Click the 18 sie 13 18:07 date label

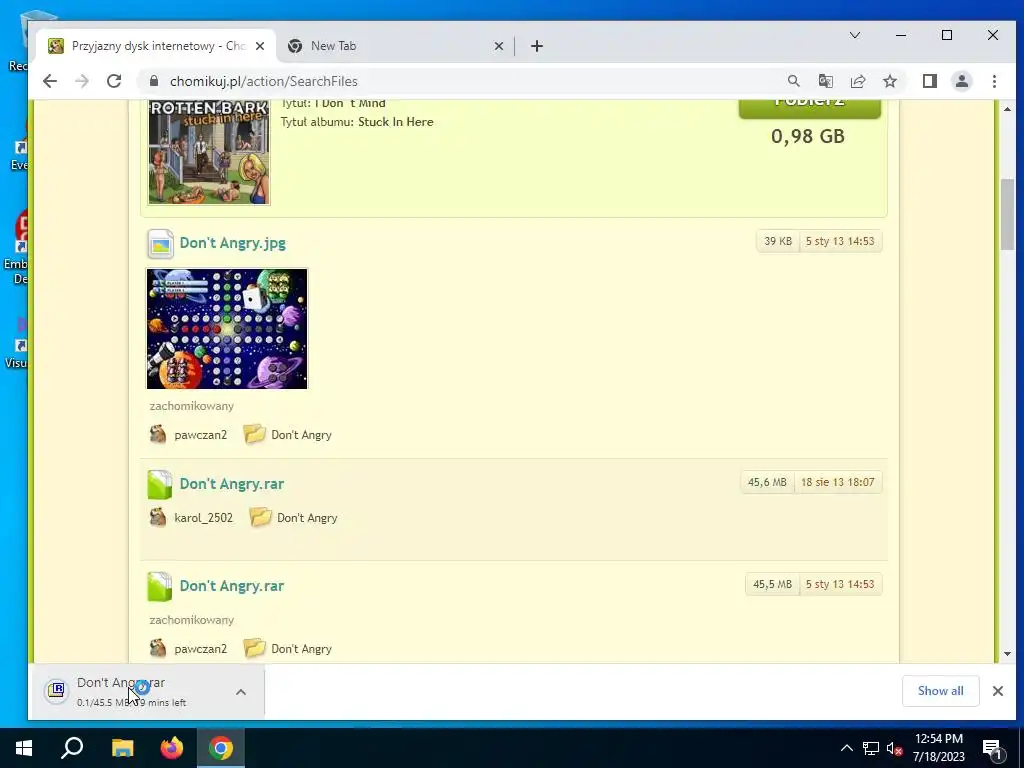click(x=838, y=482)
